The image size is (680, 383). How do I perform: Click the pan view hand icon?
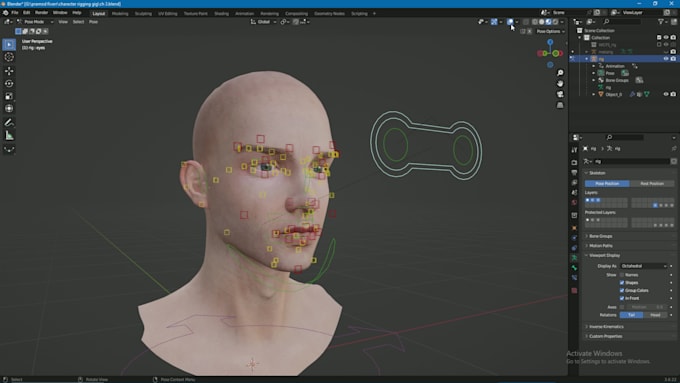pos(560,83)
